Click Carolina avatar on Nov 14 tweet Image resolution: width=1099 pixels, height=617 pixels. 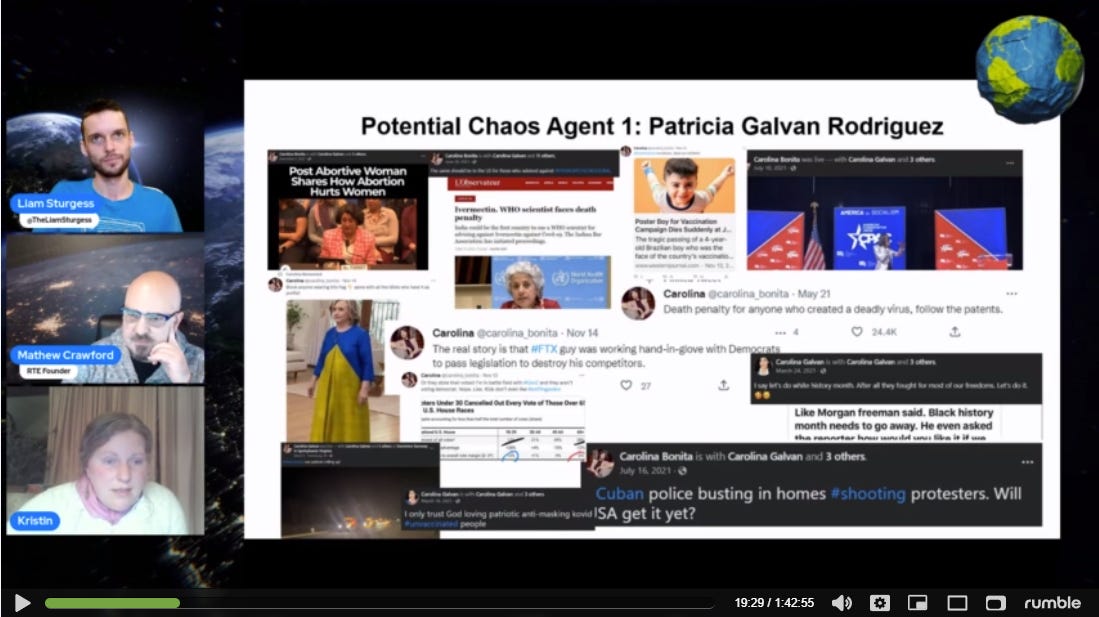coord(407,344)
